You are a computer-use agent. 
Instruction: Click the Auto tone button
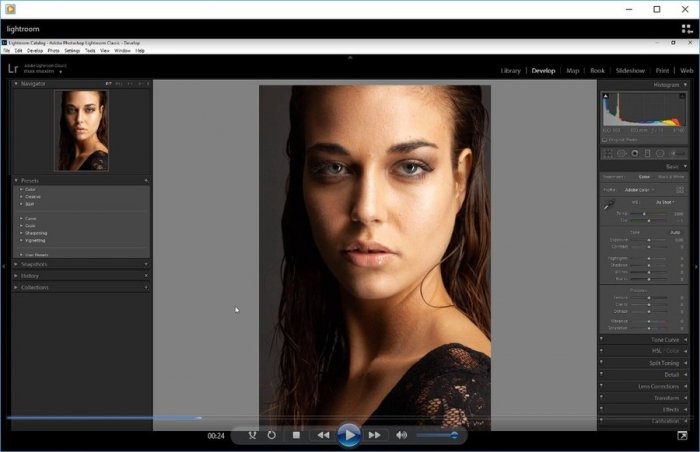(x=674, y=231)
